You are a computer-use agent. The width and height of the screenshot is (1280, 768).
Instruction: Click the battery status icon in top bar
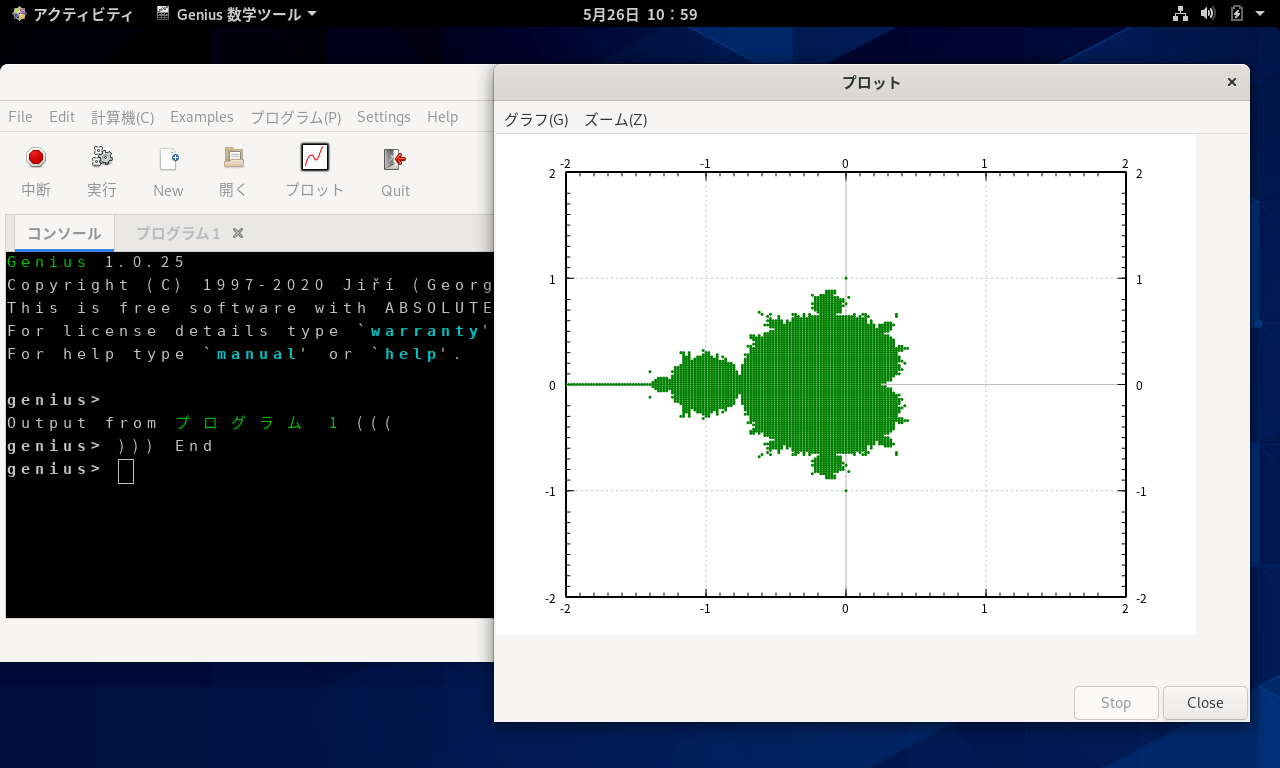pyautogui.click(x=1237, y=14)
